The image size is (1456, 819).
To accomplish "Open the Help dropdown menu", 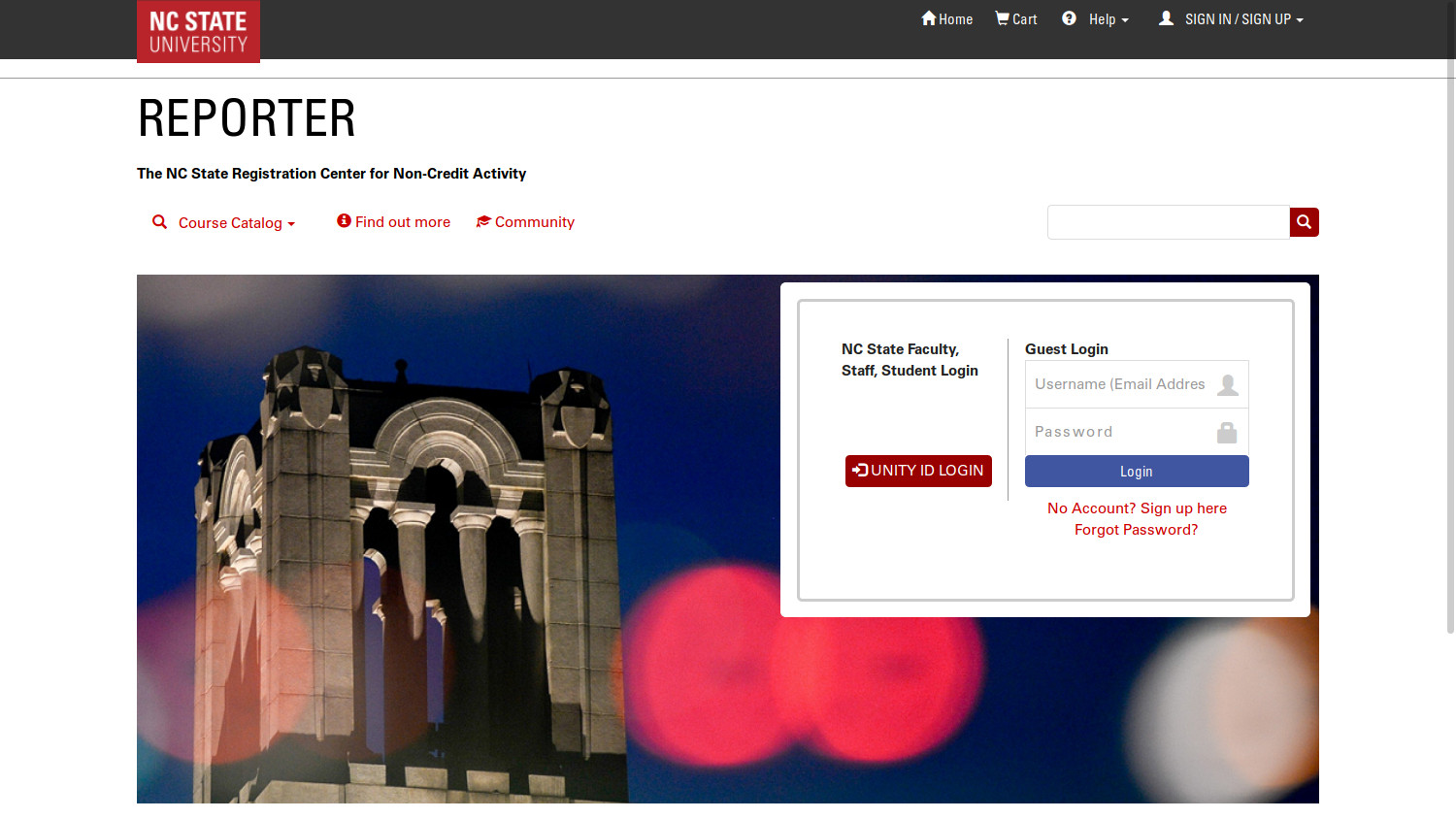I will pos(1096,18).
